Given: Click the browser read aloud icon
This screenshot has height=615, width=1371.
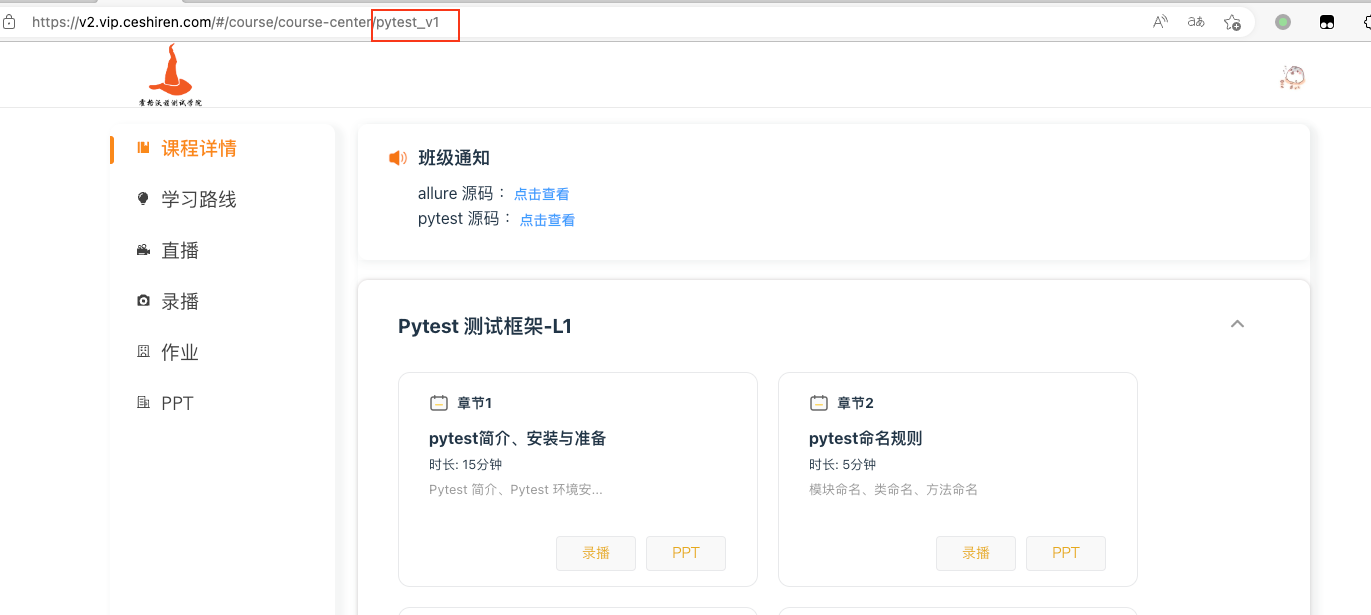Looking at the screenshot, I should click(x=1160, y=22).
